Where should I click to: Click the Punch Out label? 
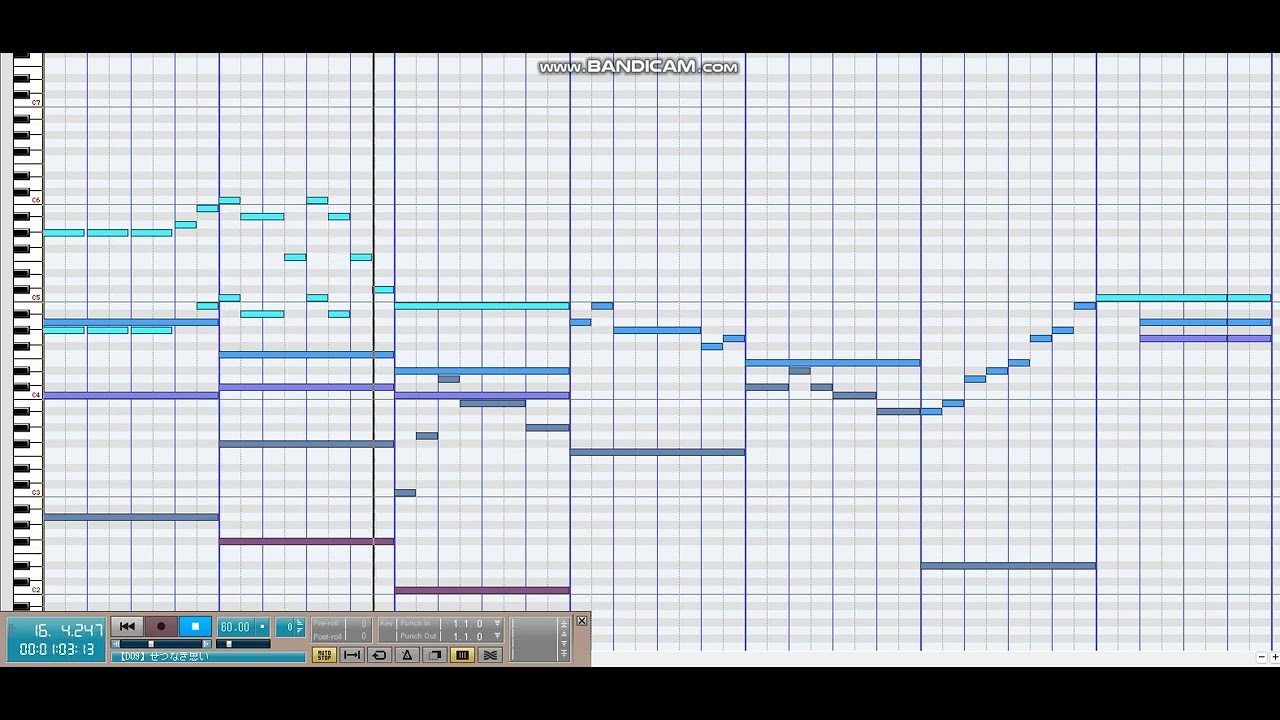(x=417, y=636)
